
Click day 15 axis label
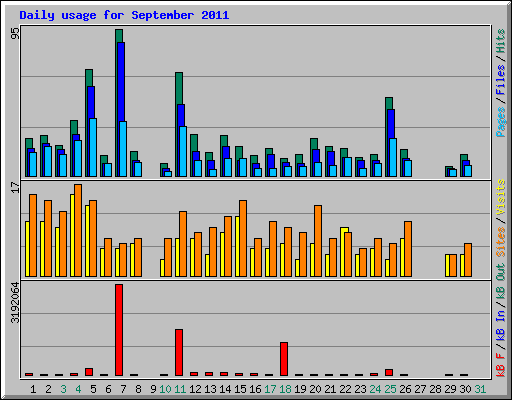click(x=240, y=389)
